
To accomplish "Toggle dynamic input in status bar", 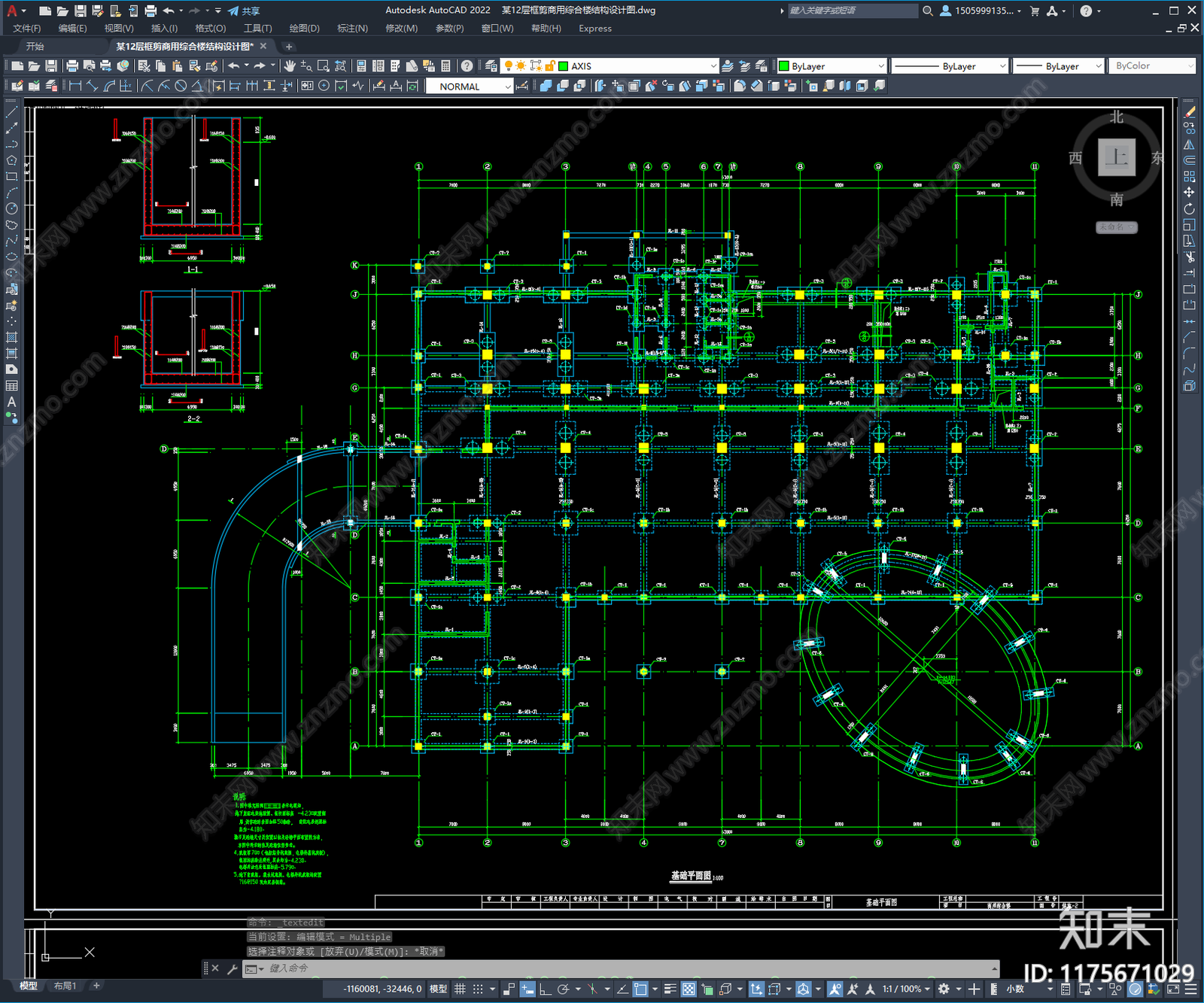I will point(528,989).
